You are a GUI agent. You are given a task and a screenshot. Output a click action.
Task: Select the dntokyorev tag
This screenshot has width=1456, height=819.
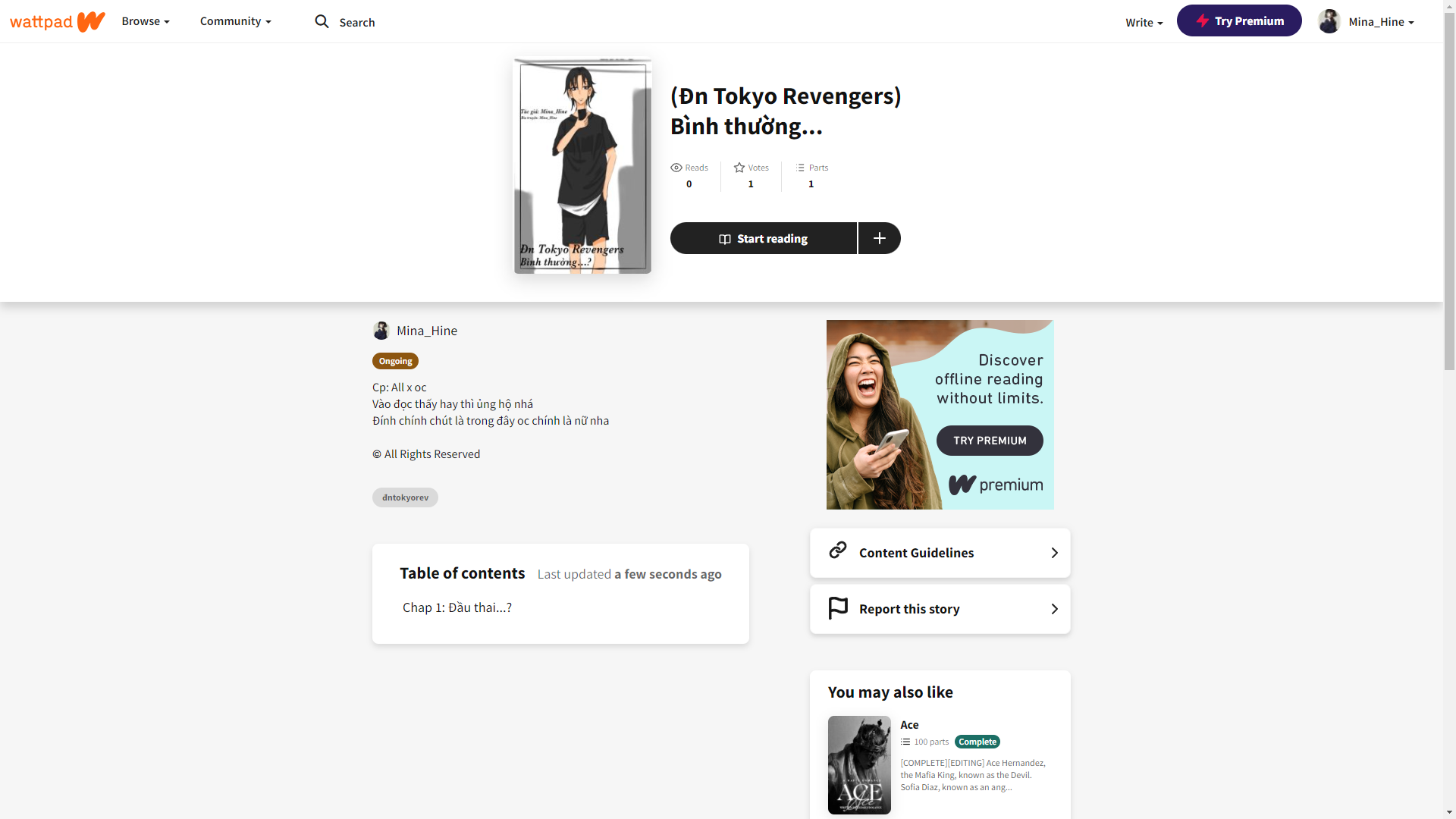click(405, 497)
